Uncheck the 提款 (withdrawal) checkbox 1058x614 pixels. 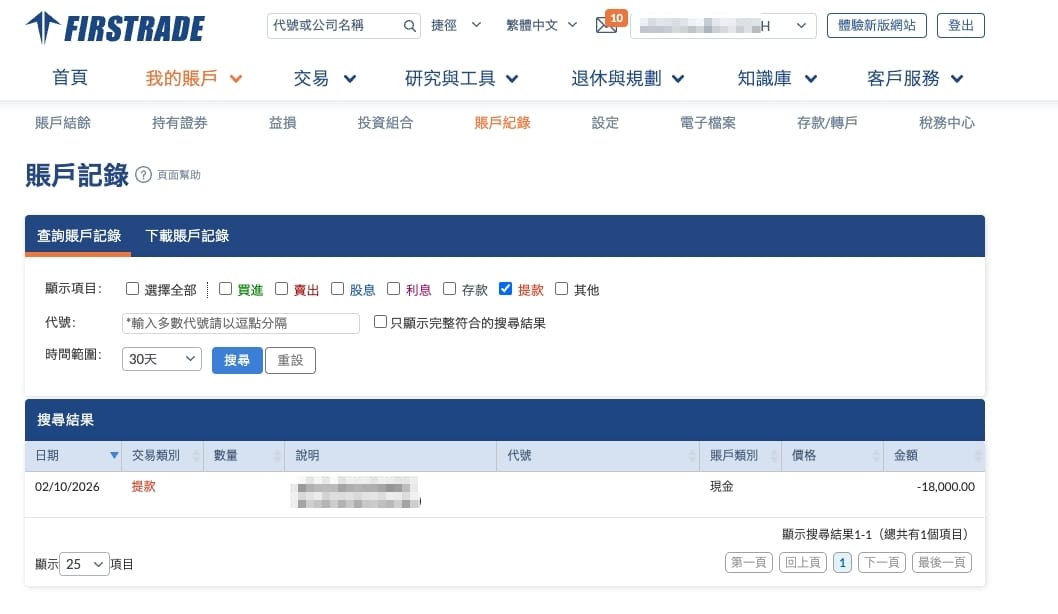(505, 289)
